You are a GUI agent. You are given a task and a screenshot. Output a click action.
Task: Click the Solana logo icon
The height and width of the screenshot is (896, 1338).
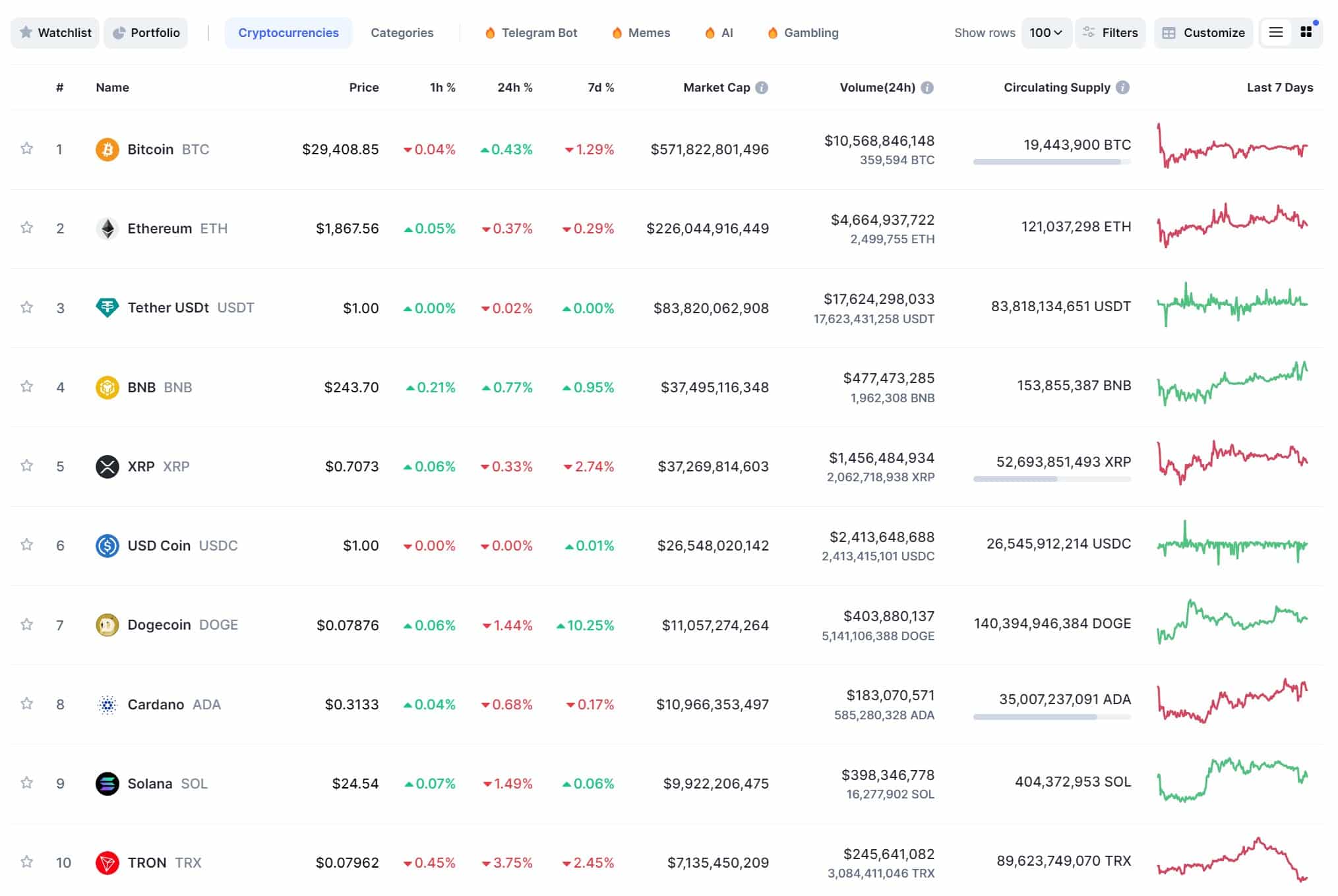click(x=107, y=784)
